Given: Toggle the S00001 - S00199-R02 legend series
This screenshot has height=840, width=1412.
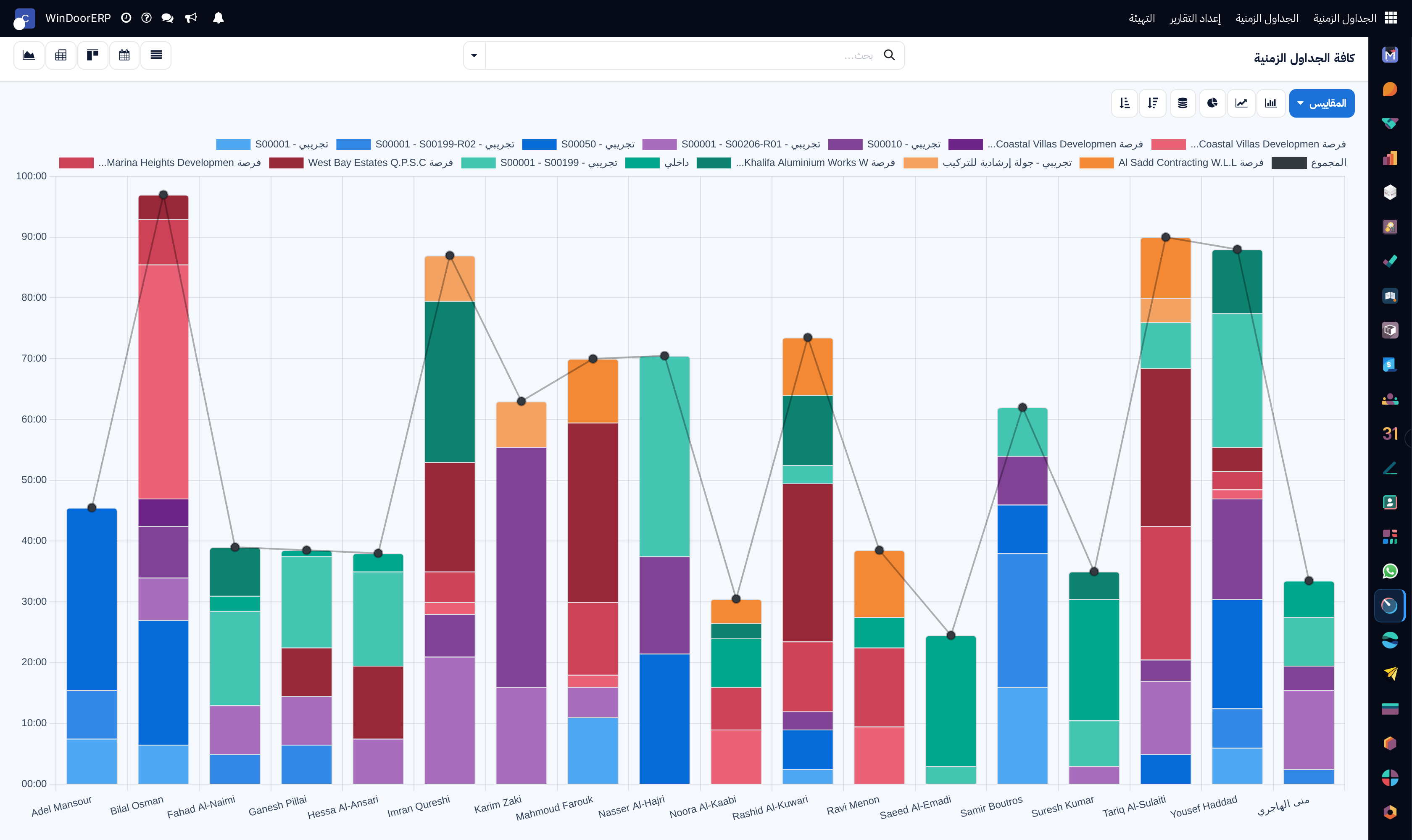Looking at the screenshot, I should click(x=425, y=144).
